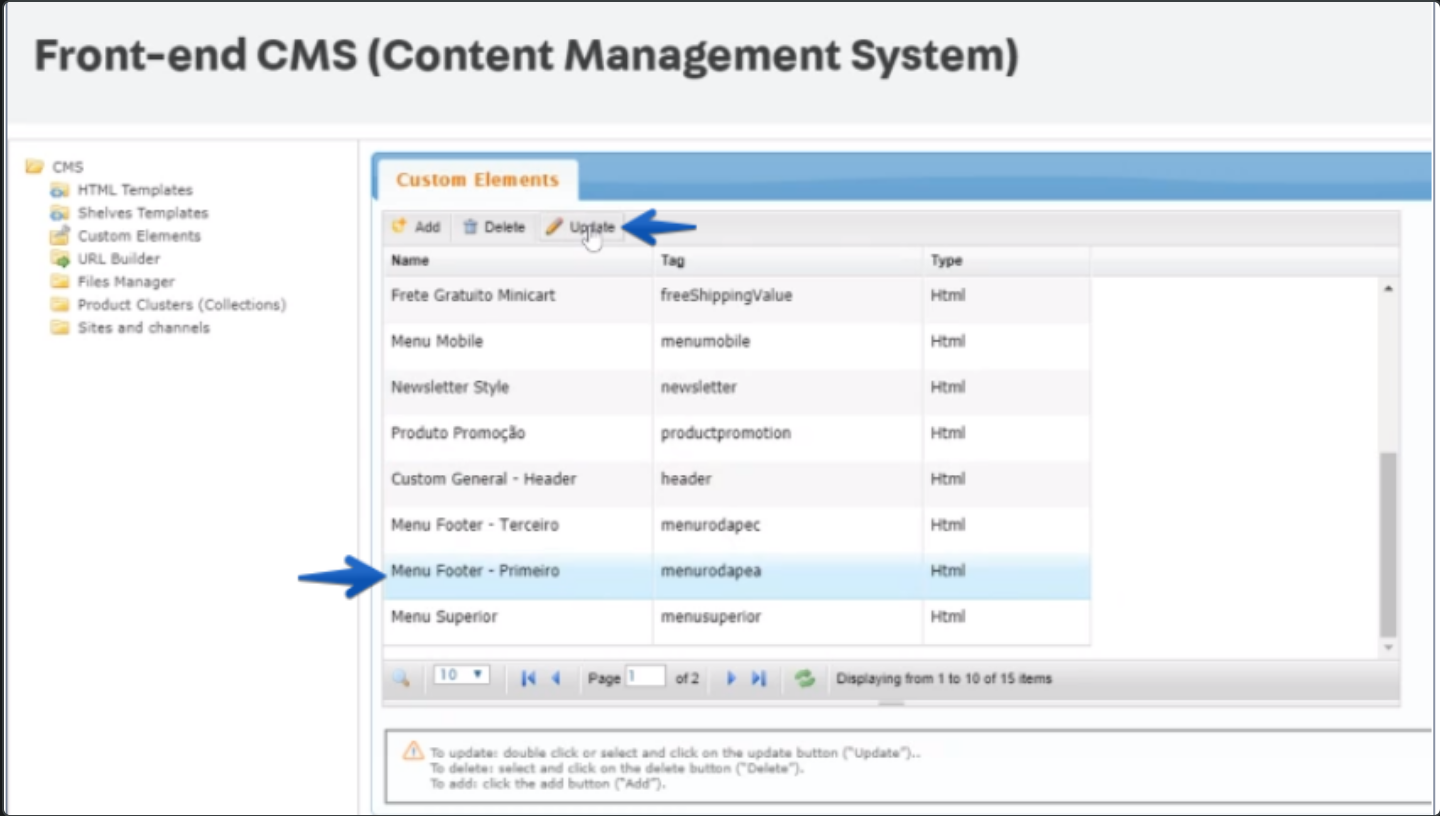Open URL Builder in sidebar

pos(119,259)
